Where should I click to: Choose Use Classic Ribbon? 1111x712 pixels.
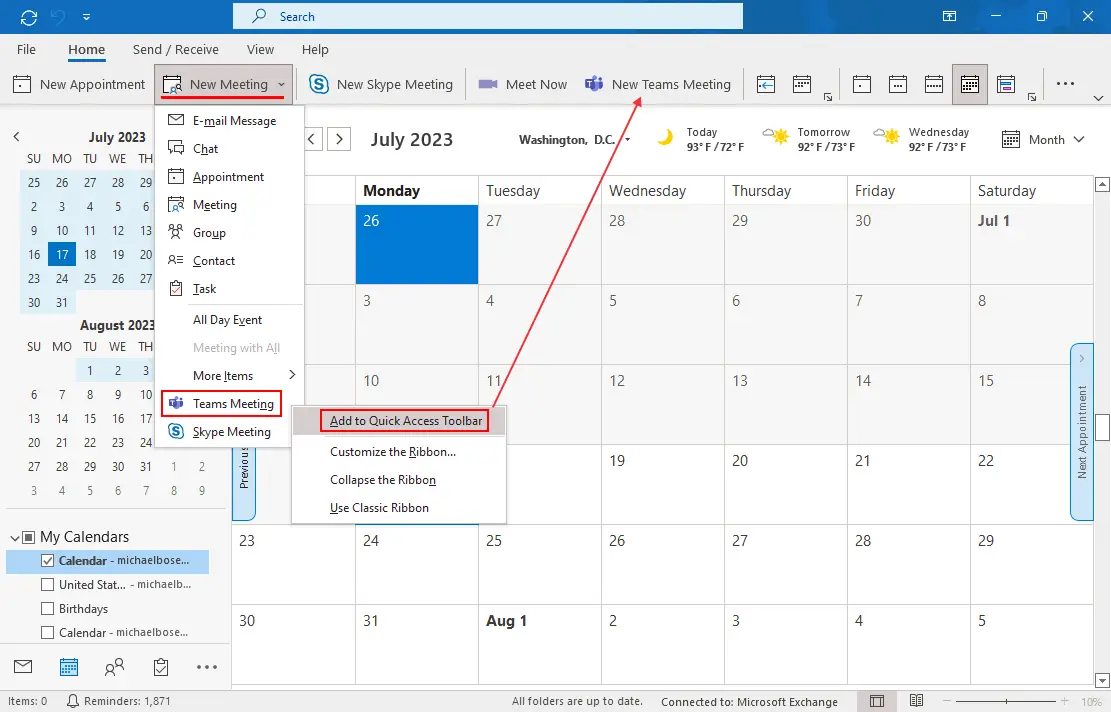(x=400, y=508)
